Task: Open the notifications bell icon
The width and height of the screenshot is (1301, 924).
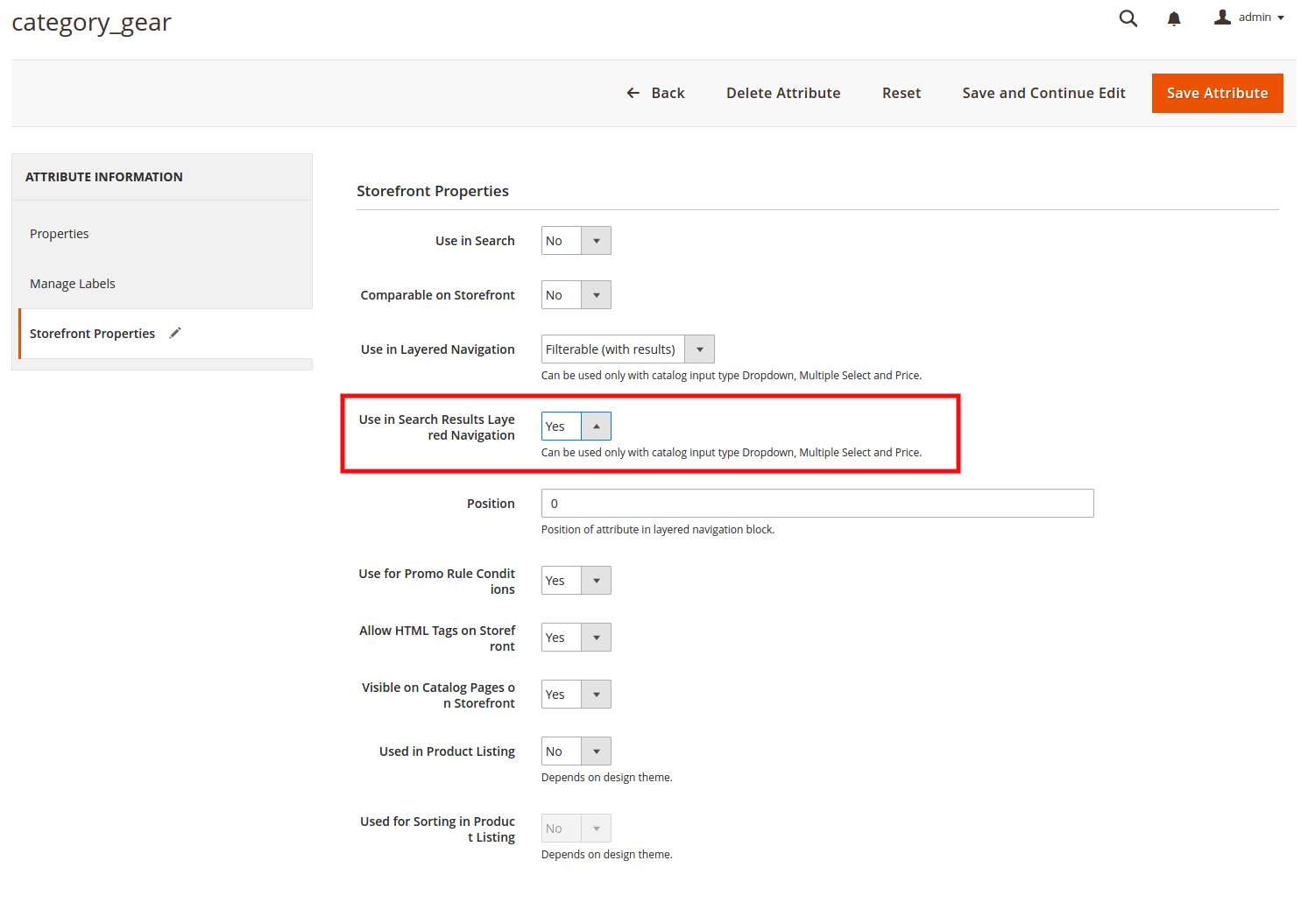Action: pyautogui.click(x=1174, y=18)
